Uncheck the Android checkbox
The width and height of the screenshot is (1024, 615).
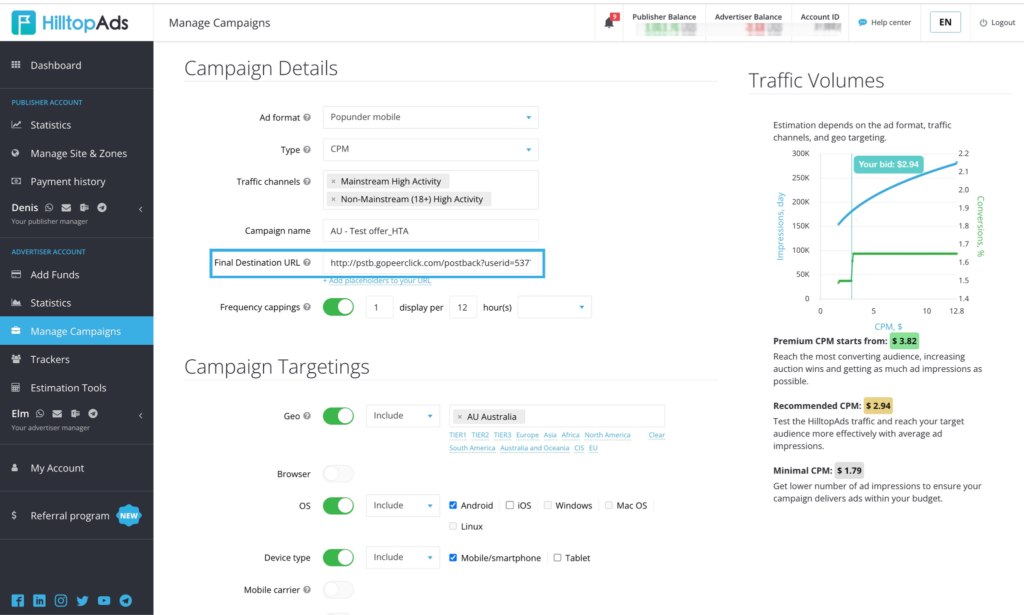click(453, 505)
